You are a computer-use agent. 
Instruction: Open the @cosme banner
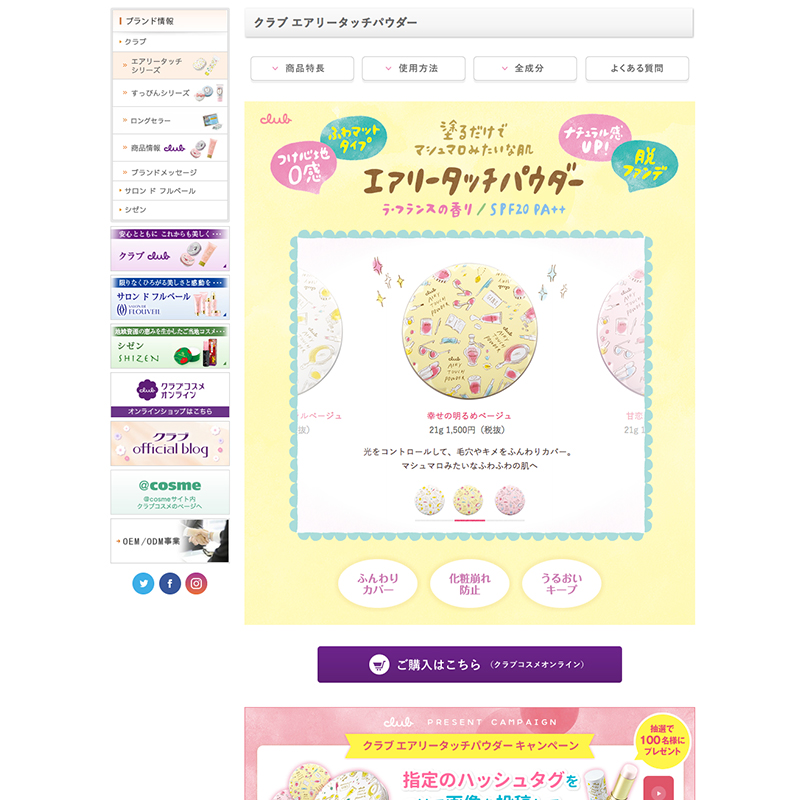click(x=170, y=492)
